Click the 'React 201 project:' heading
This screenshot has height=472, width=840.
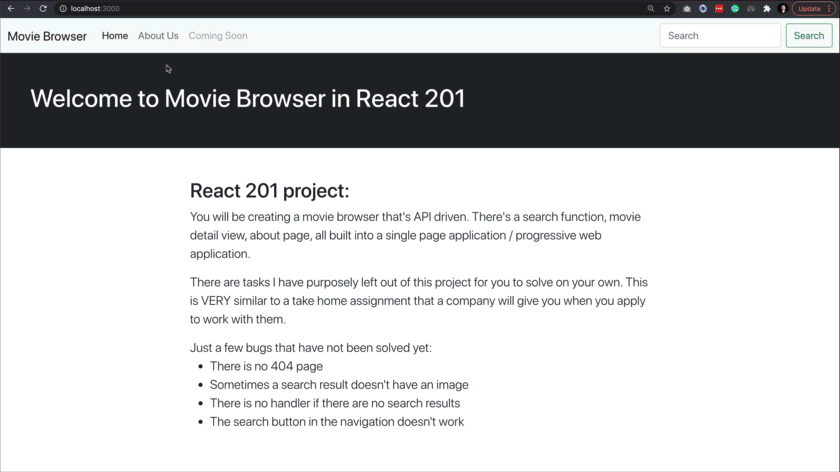pos(269,191)
